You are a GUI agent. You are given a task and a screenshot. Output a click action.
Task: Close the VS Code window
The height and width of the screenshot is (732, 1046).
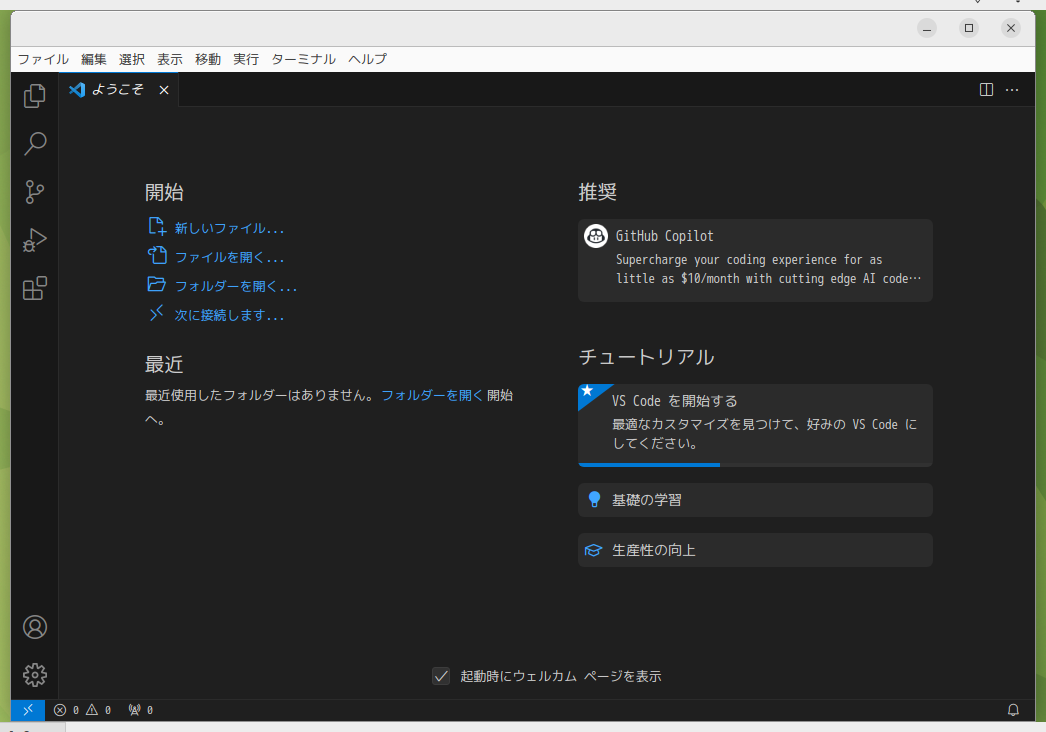(x=1011, y=28)
